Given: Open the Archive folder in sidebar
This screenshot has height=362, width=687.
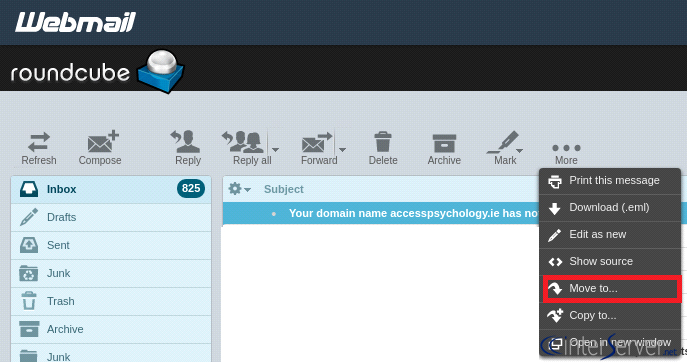Looking at the screenshot, I should click(x=111, y=330).
